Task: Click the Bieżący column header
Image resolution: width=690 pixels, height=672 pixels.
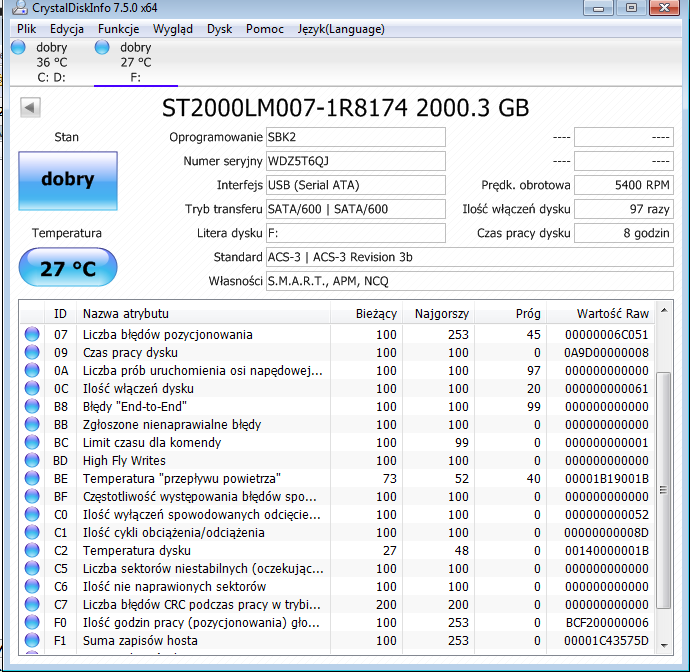Action: click(367, 314)
